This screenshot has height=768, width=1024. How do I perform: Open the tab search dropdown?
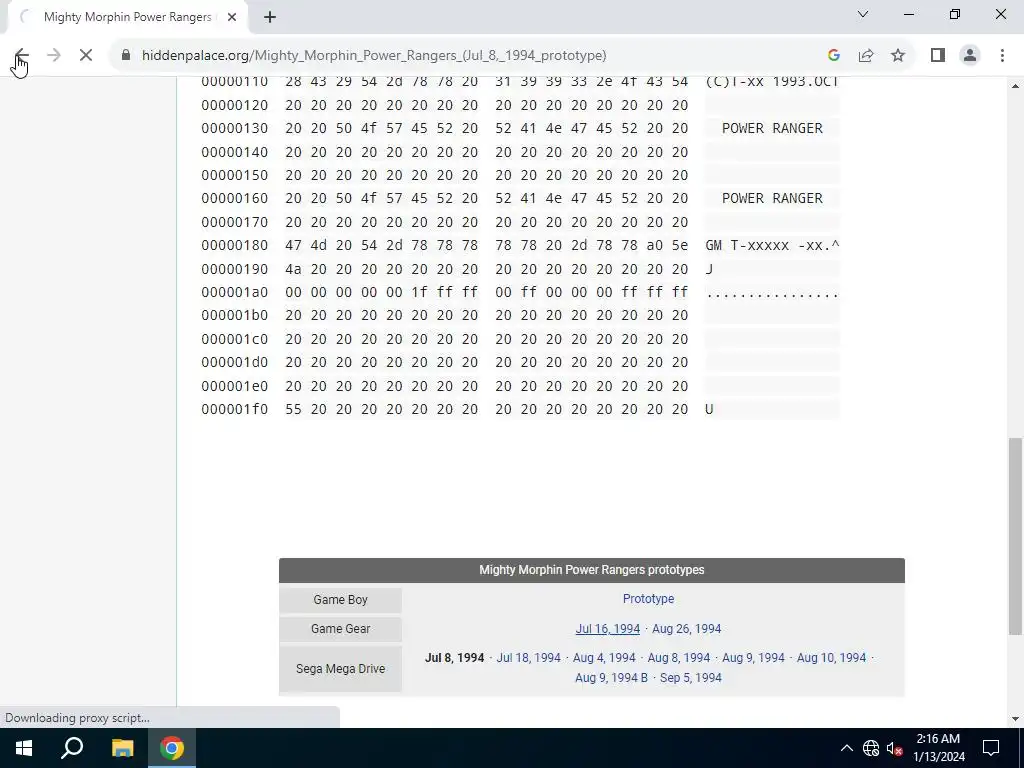(863, 14)
